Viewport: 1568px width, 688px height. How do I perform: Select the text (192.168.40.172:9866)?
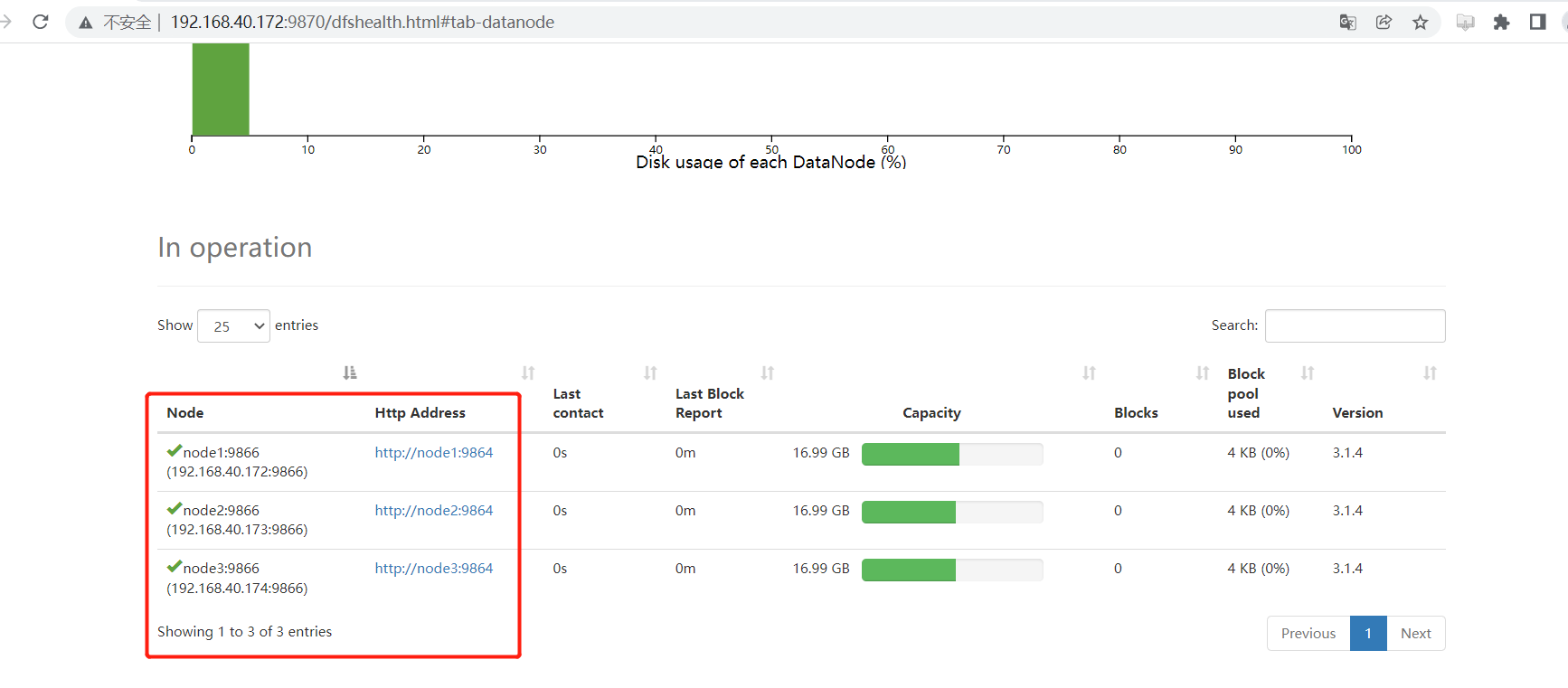[x=237, y=472]
